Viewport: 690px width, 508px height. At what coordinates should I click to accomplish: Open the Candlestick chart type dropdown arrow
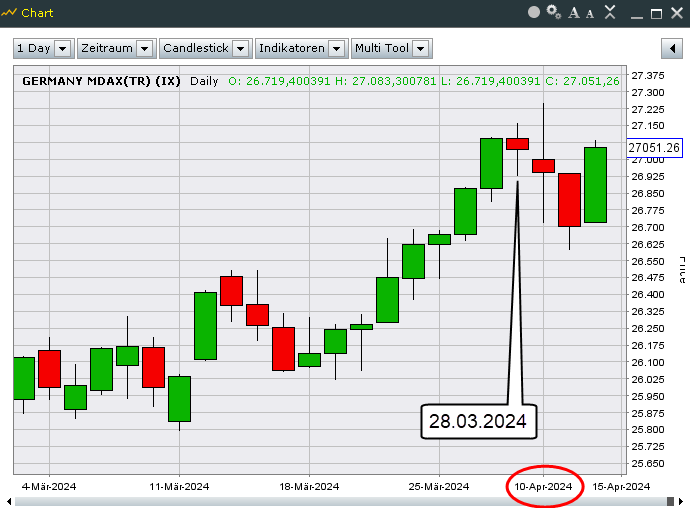tap(240, 48)
